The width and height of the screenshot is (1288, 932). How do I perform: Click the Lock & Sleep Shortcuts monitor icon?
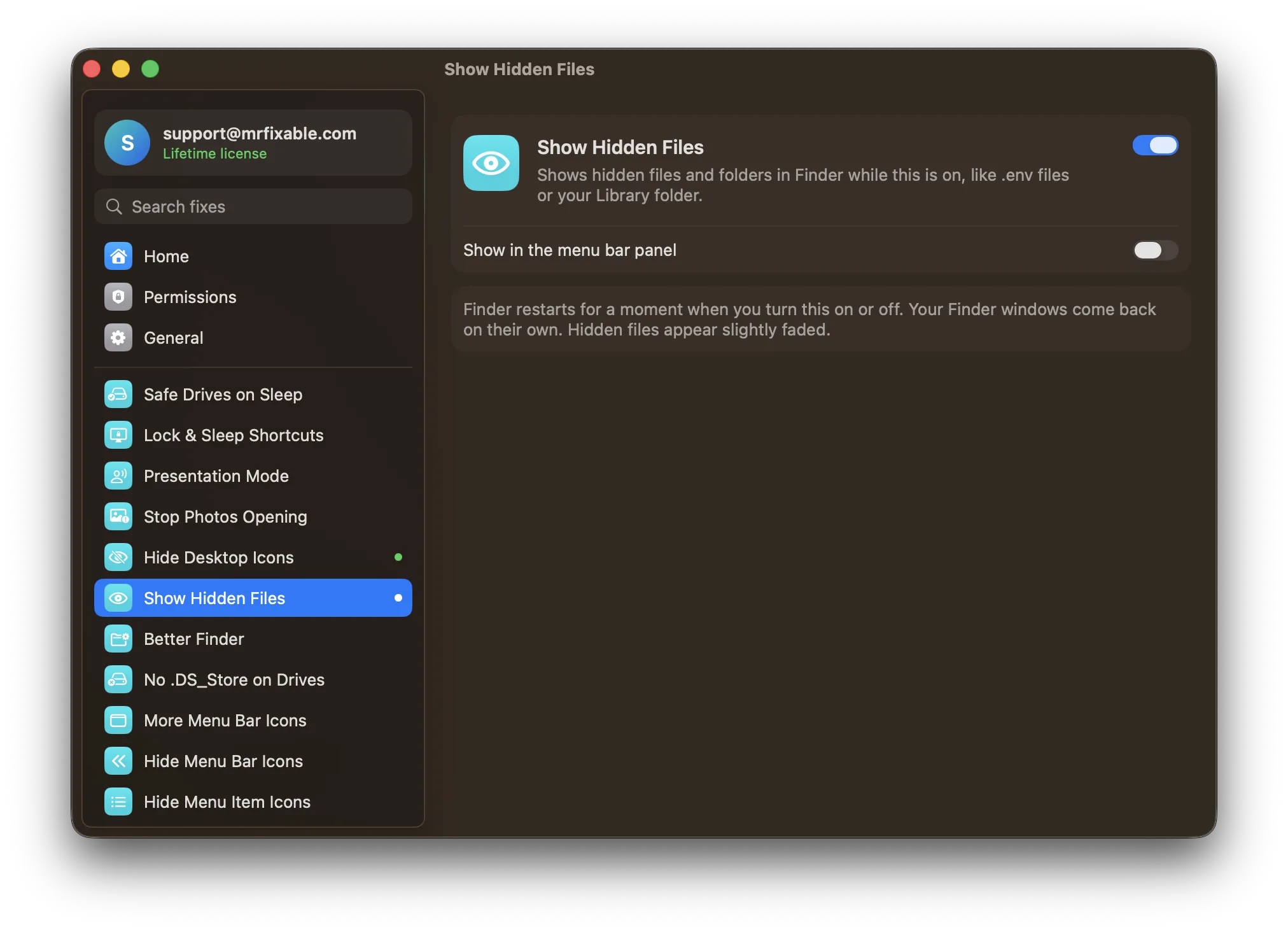pyautogui.click(x=118, y=435)
